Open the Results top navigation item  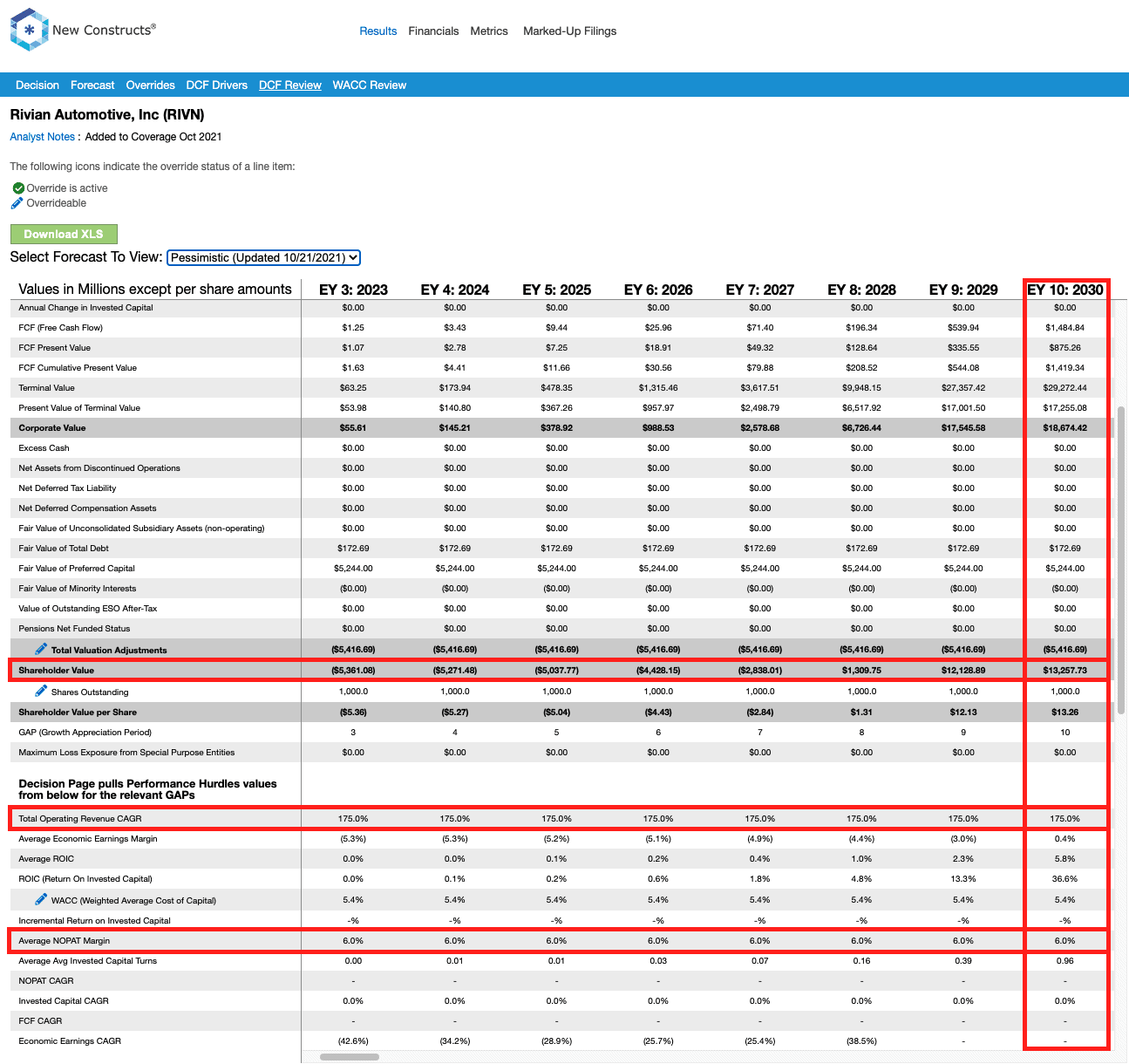tap(378, 31)
